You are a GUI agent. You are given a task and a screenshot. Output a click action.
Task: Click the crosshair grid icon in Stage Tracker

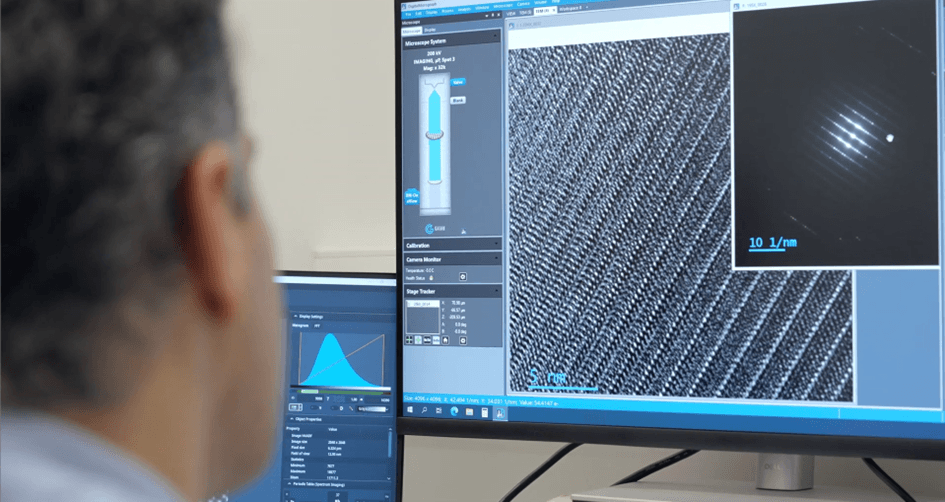click(409, 340)
